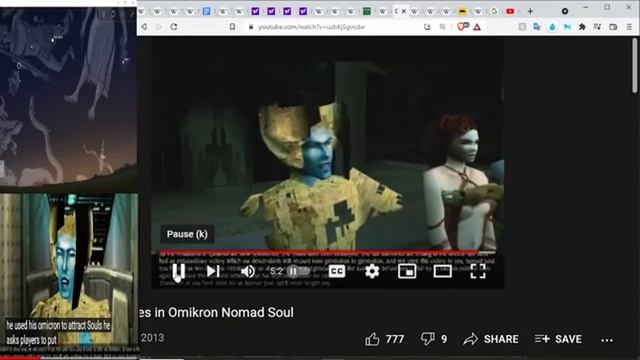
Task: Close the active browser tab
Action: tap(404, 11)
